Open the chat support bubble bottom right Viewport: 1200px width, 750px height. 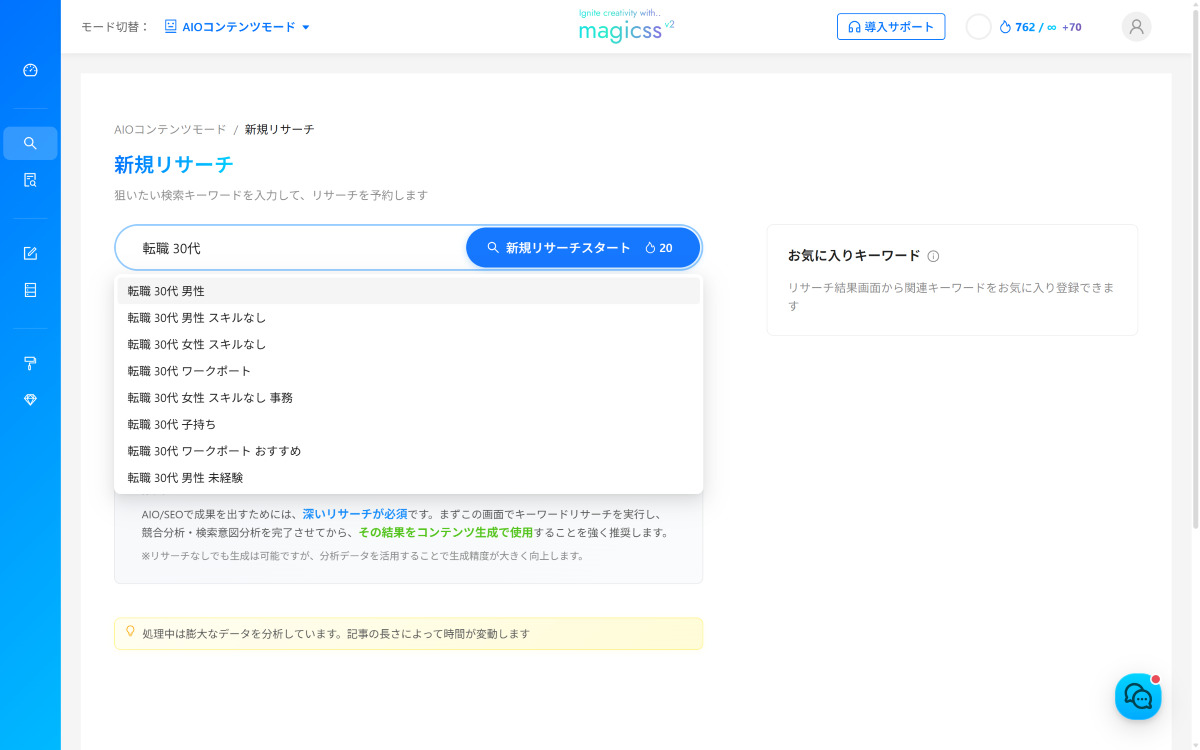tap(1138, 696)
